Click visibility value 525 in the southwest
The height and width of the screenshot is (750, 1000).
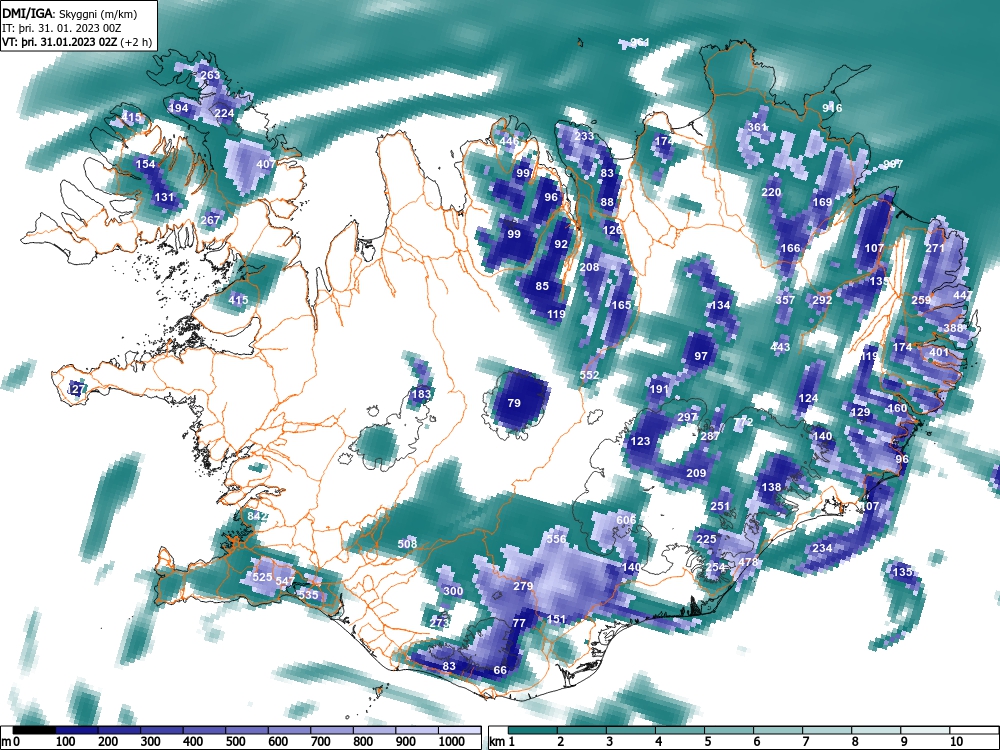[262, 577]
